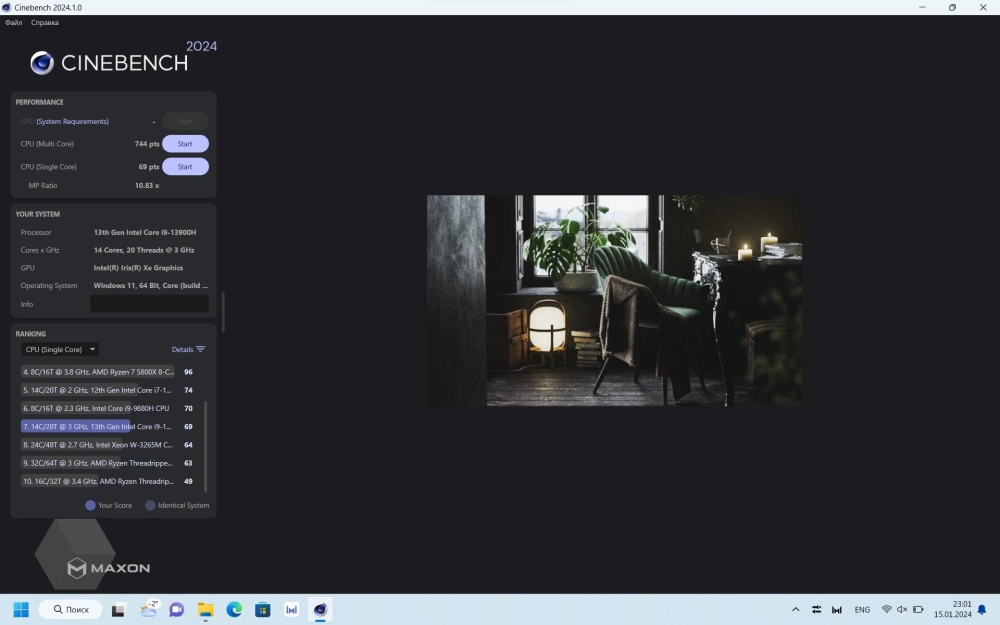
Task: Expand the hidden system tray icons chevron
Action: coord(796,609)
